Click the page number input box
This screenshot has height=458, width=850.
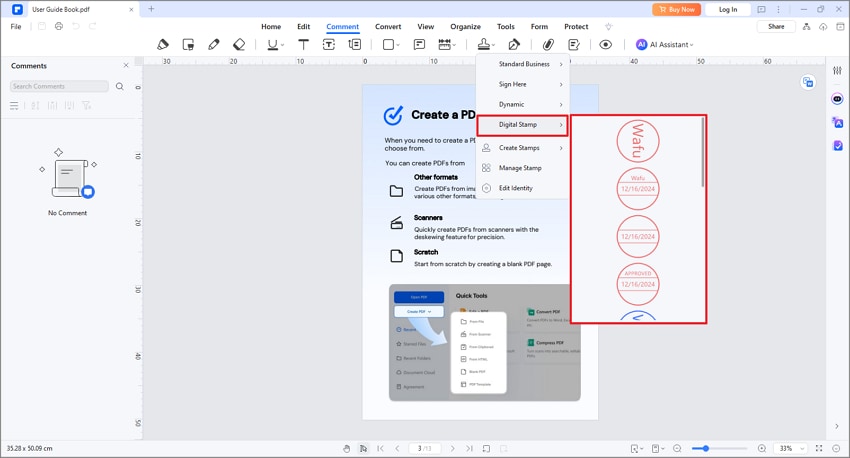(x=424, y=448)
